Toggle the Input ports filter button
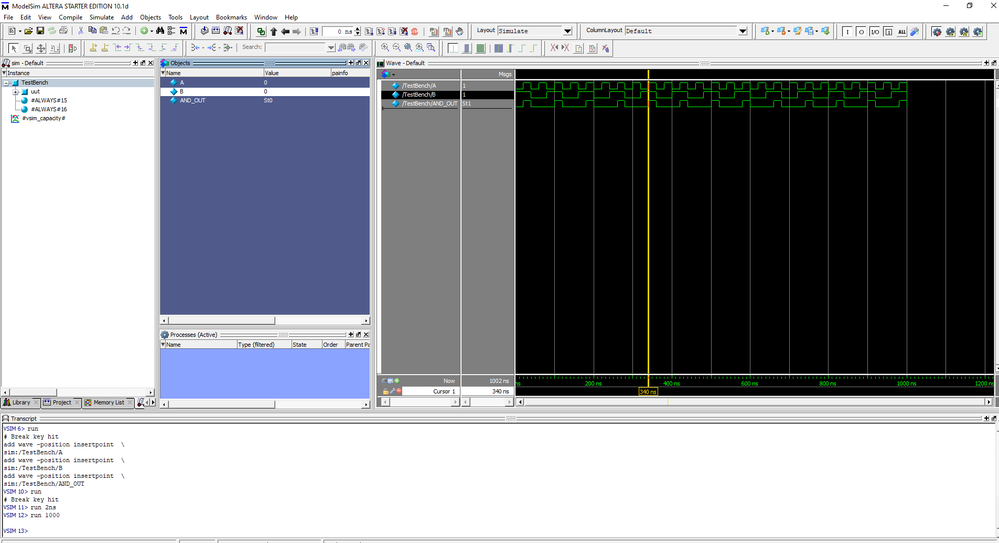This screenshot has width=999, height=543. [847, 32]
